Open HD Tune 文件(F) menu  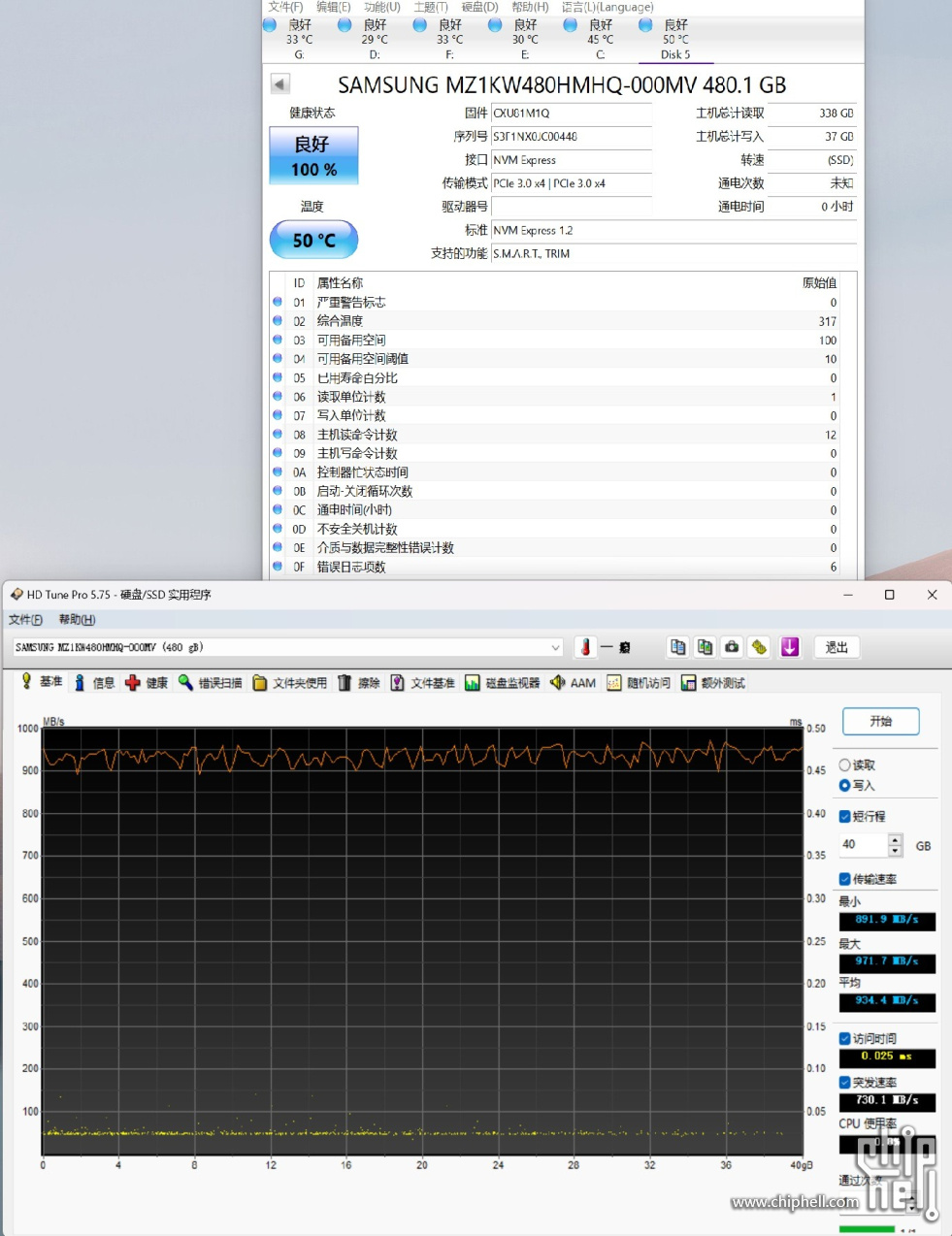(26, 620)
